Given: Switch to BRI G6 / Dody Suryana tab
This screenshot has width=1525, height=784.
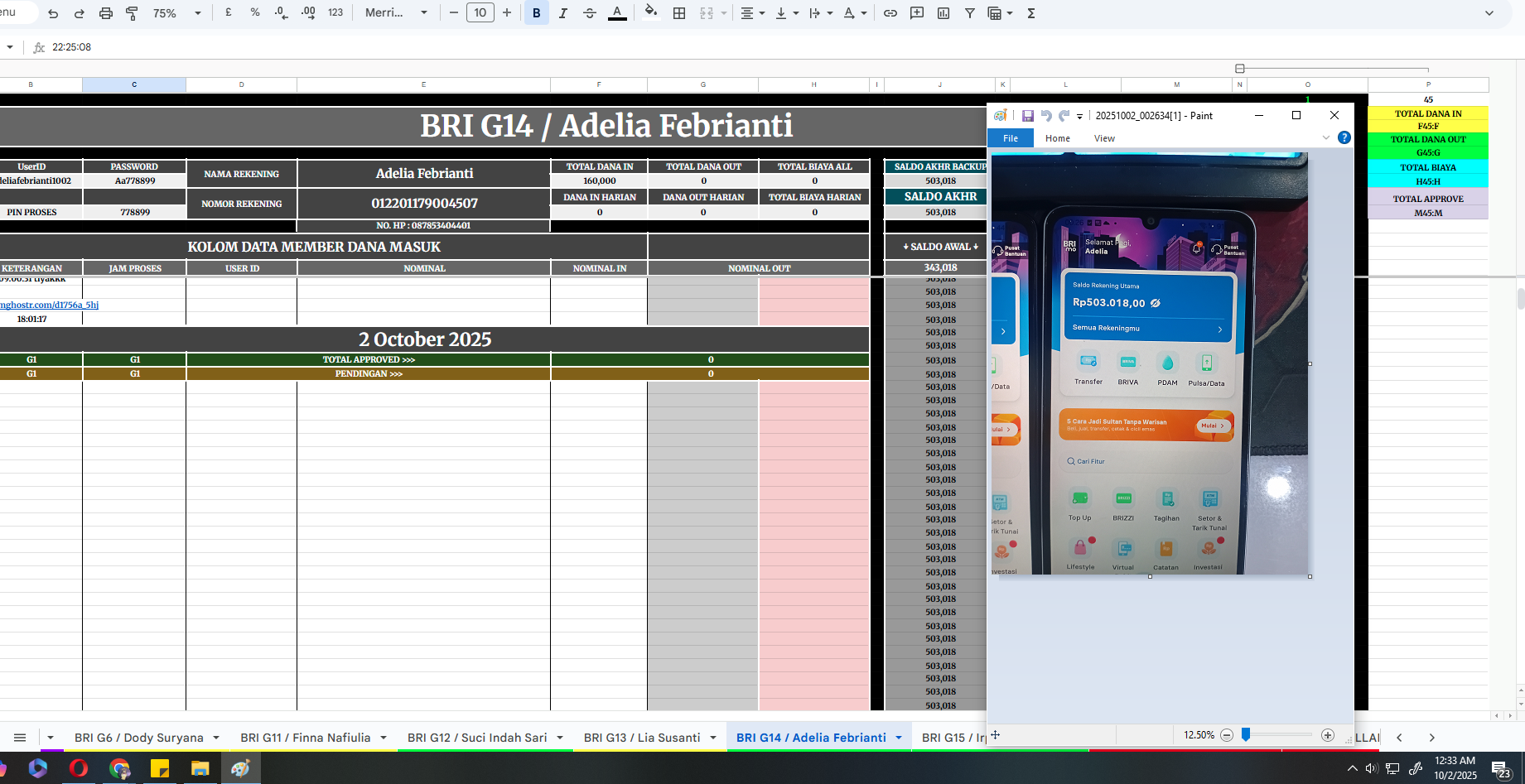Looking at the screenshot, I should 138,738.
